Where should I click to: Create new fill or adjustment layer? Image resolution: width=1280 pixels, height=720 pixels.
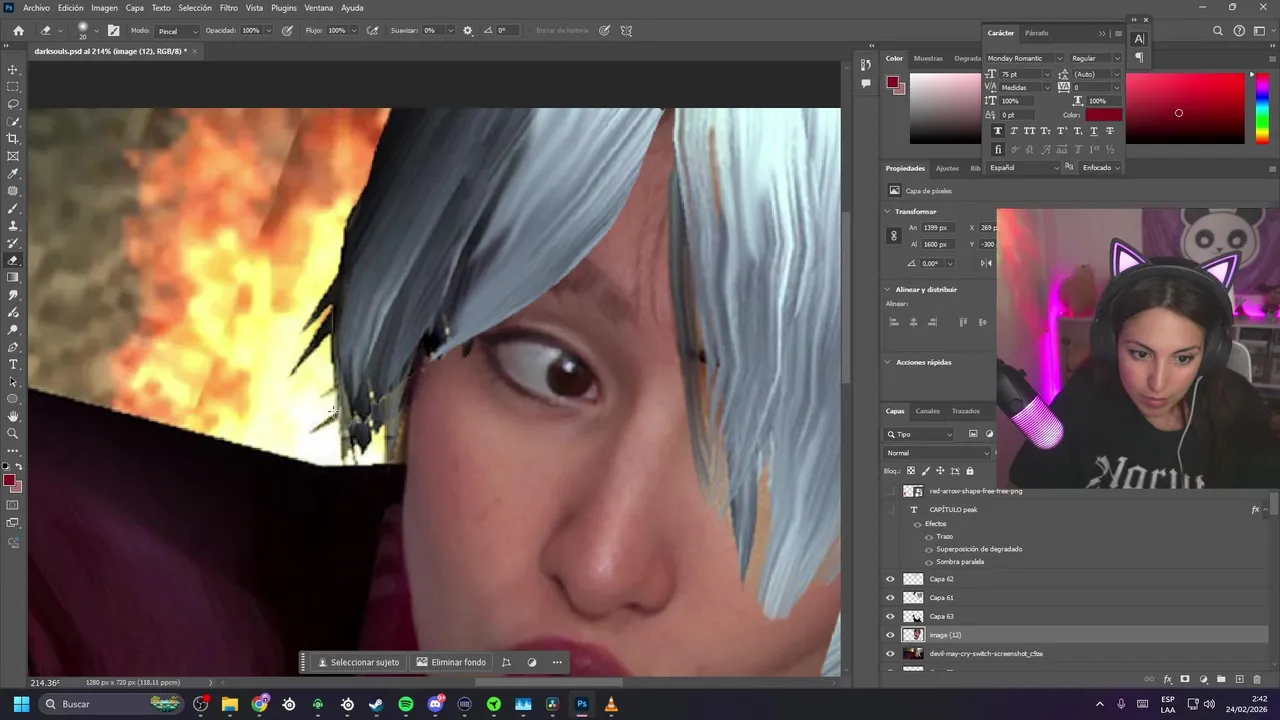(x=1203, y=679)
